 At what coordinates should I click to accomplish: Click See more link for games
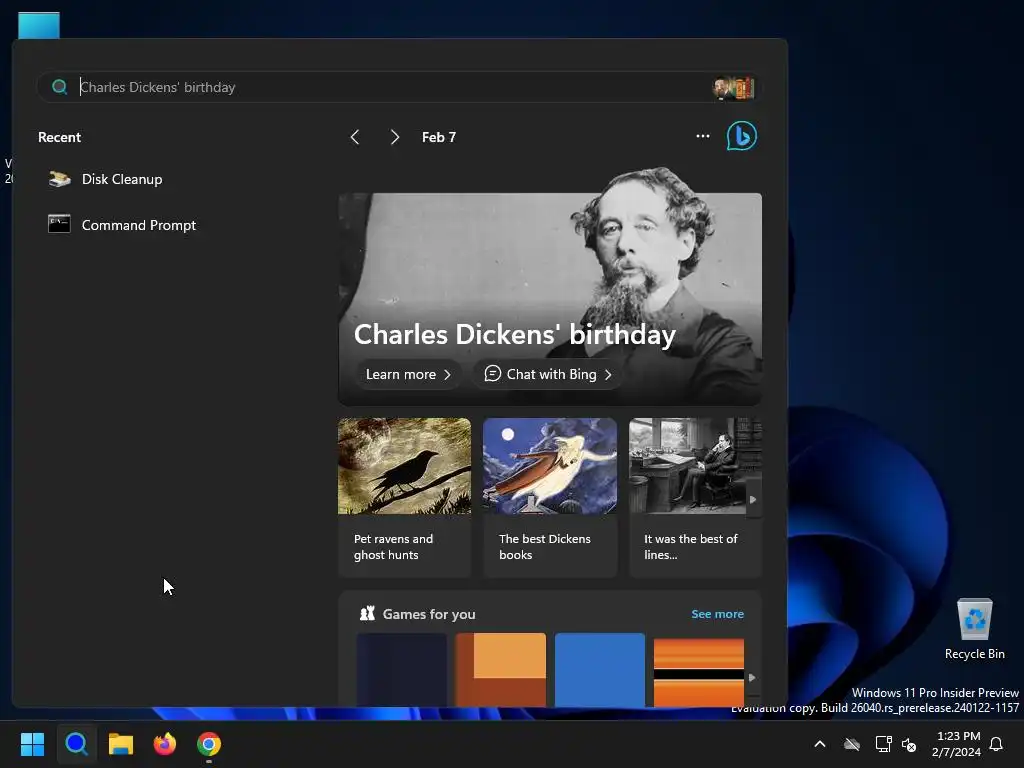[717, 614]
